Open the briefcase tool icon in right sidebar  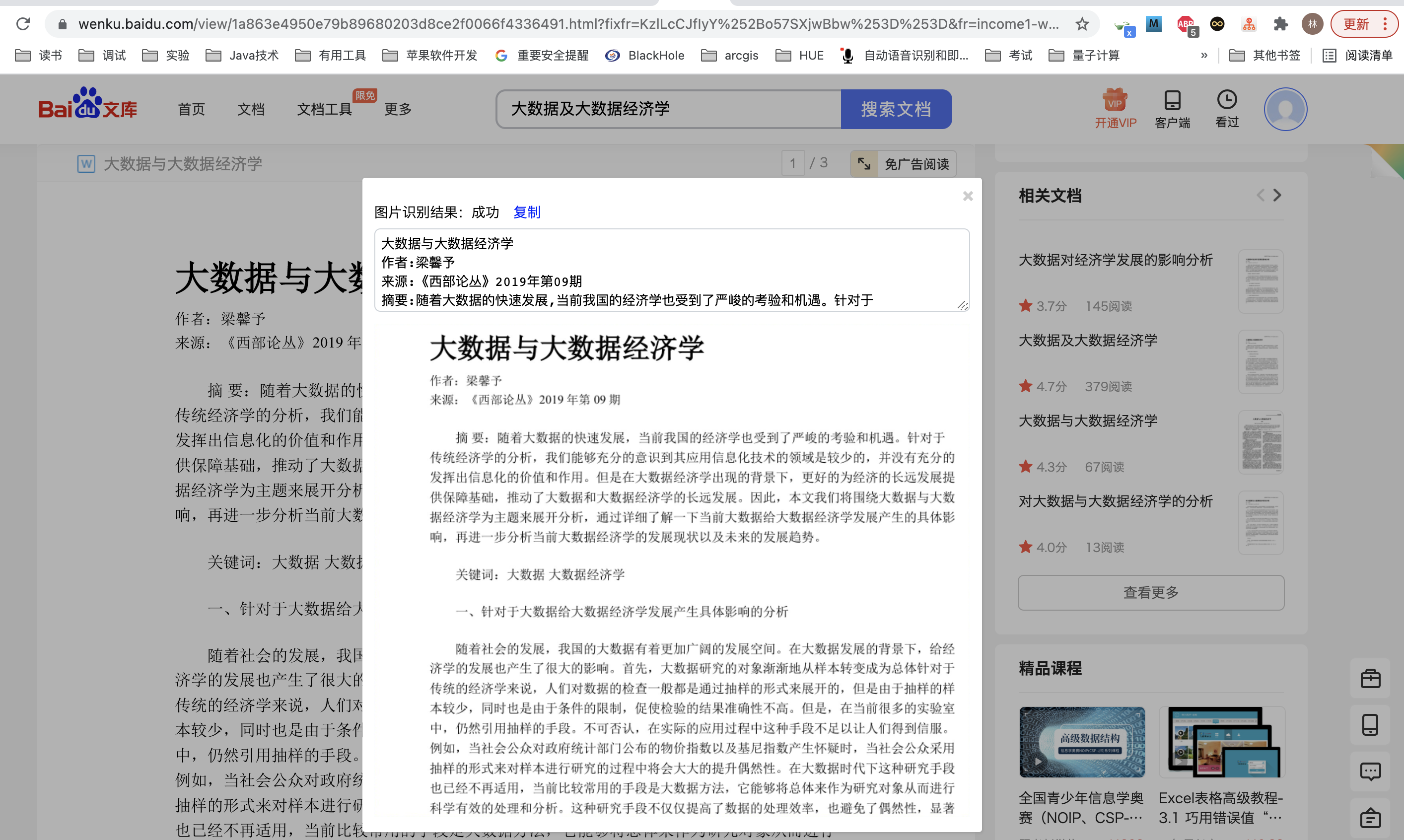1370,679
